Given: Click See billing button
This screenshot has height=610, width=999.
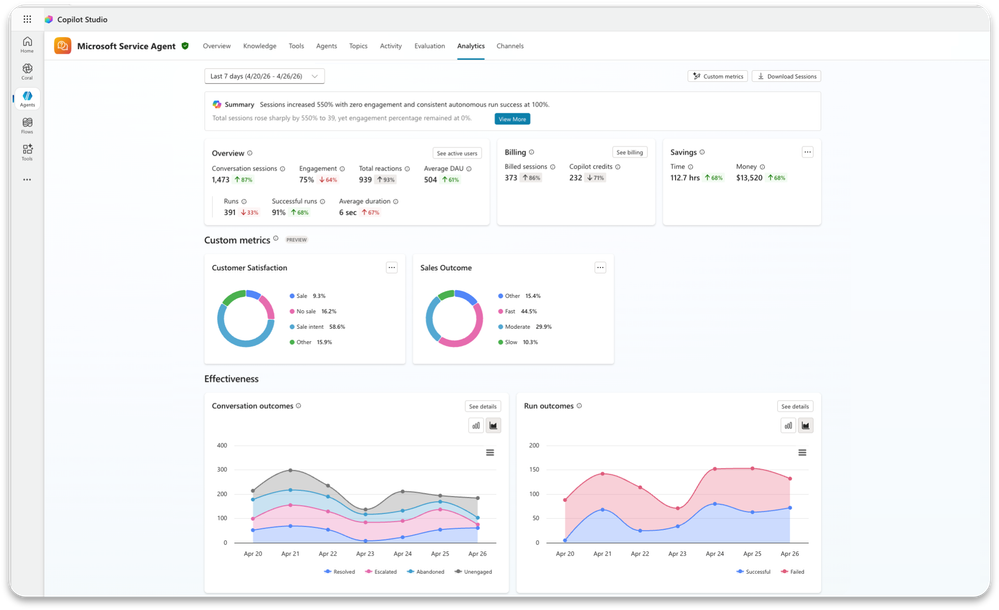Looking at the screenshot, I should pos(629,152).
